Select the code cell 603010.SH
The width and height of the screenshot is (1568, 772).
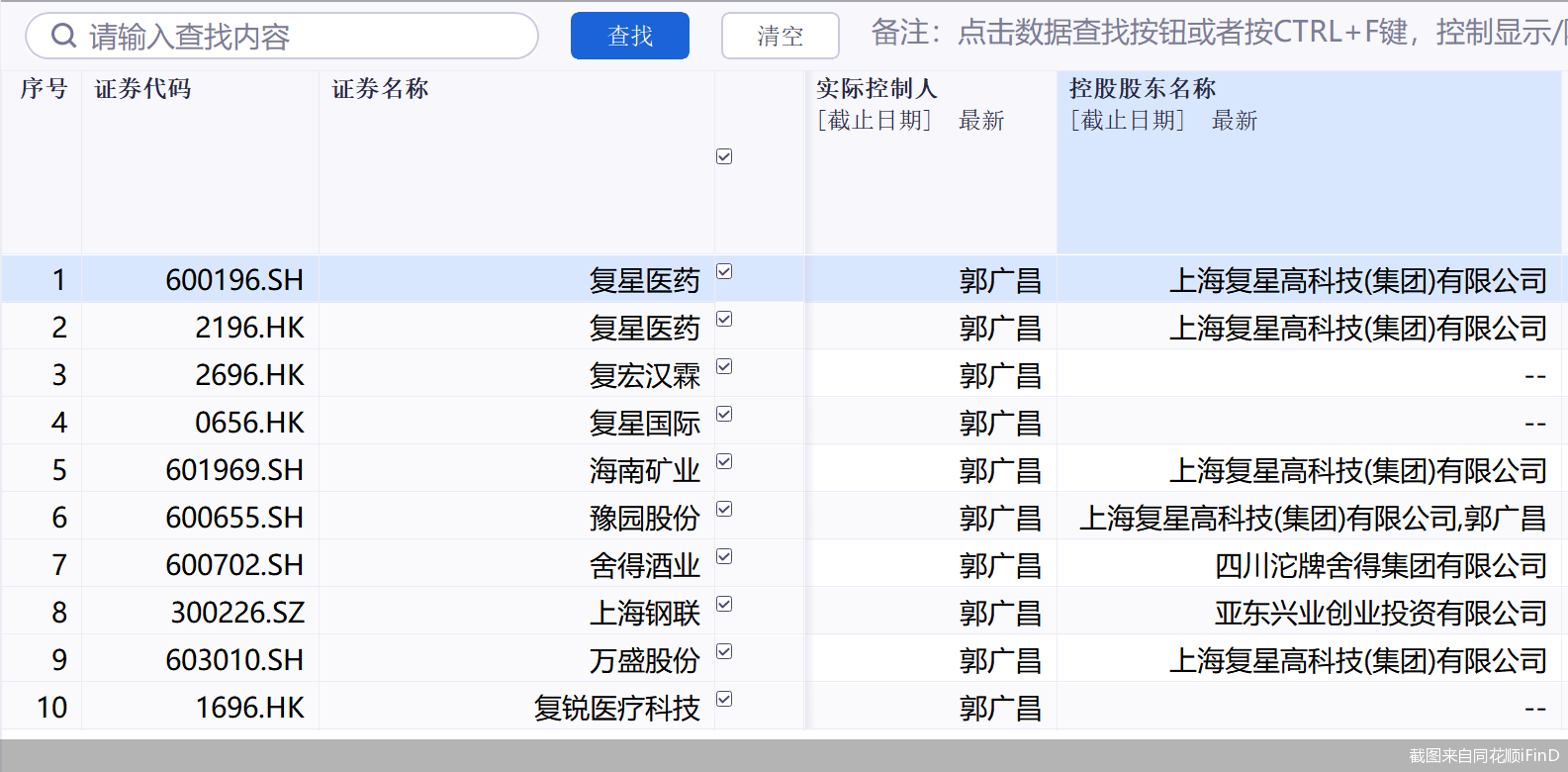coord(200,660)
